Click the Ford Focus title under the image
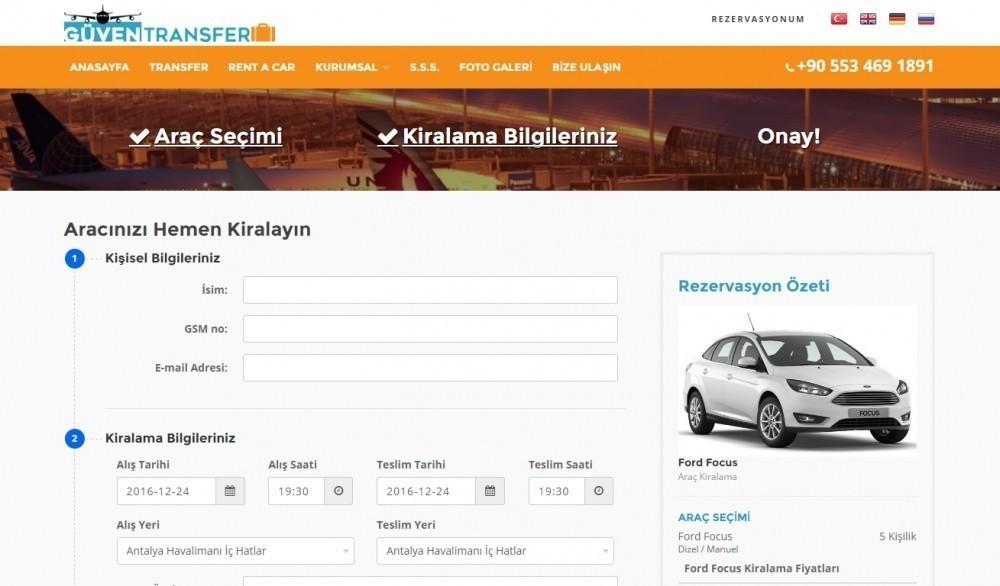 [707, 462]
